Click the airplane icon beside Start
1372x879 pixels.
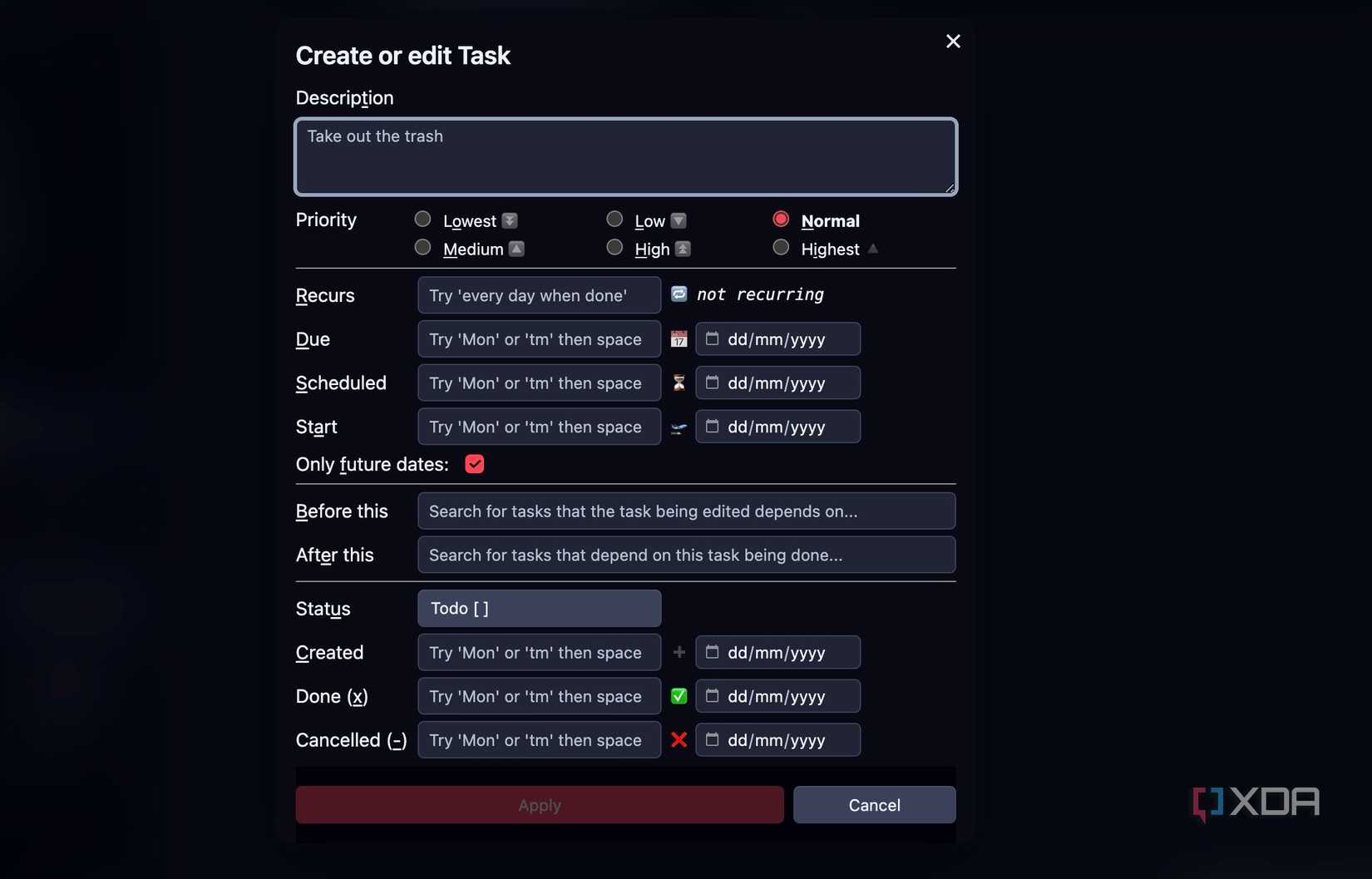(x=679, y=427)
